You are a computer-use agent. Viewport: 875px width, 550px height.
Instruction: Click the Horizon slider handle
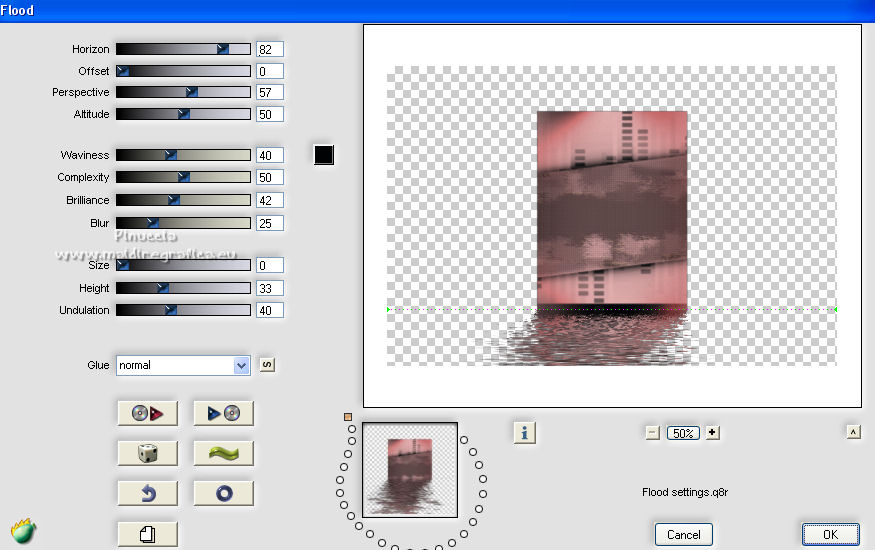(223, 49)
